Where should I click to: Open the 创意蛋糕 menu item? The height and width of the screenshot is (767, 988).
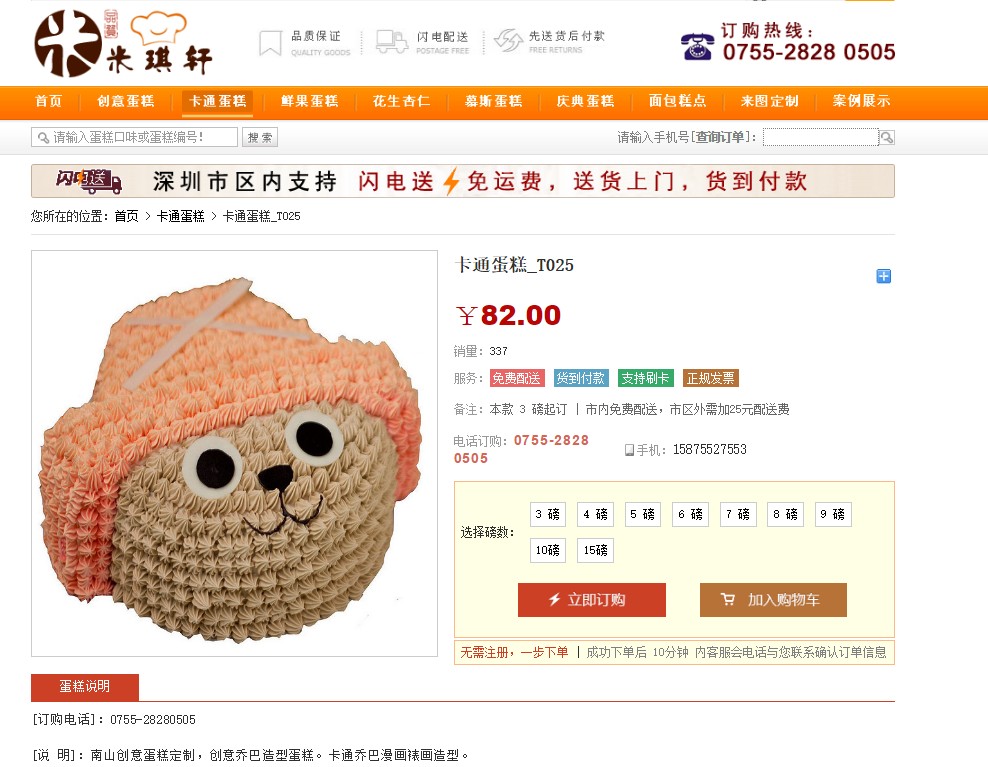click(125, 101)
